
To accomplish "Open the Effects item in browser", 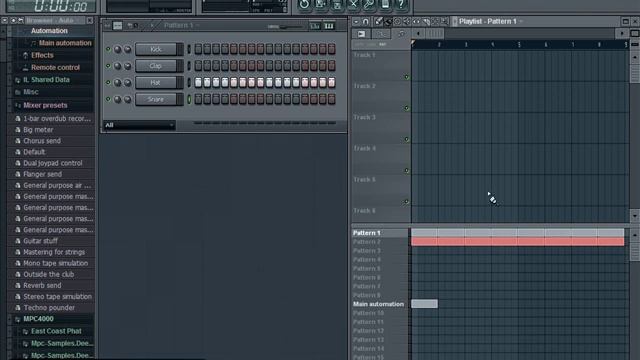I will point(42,56).
